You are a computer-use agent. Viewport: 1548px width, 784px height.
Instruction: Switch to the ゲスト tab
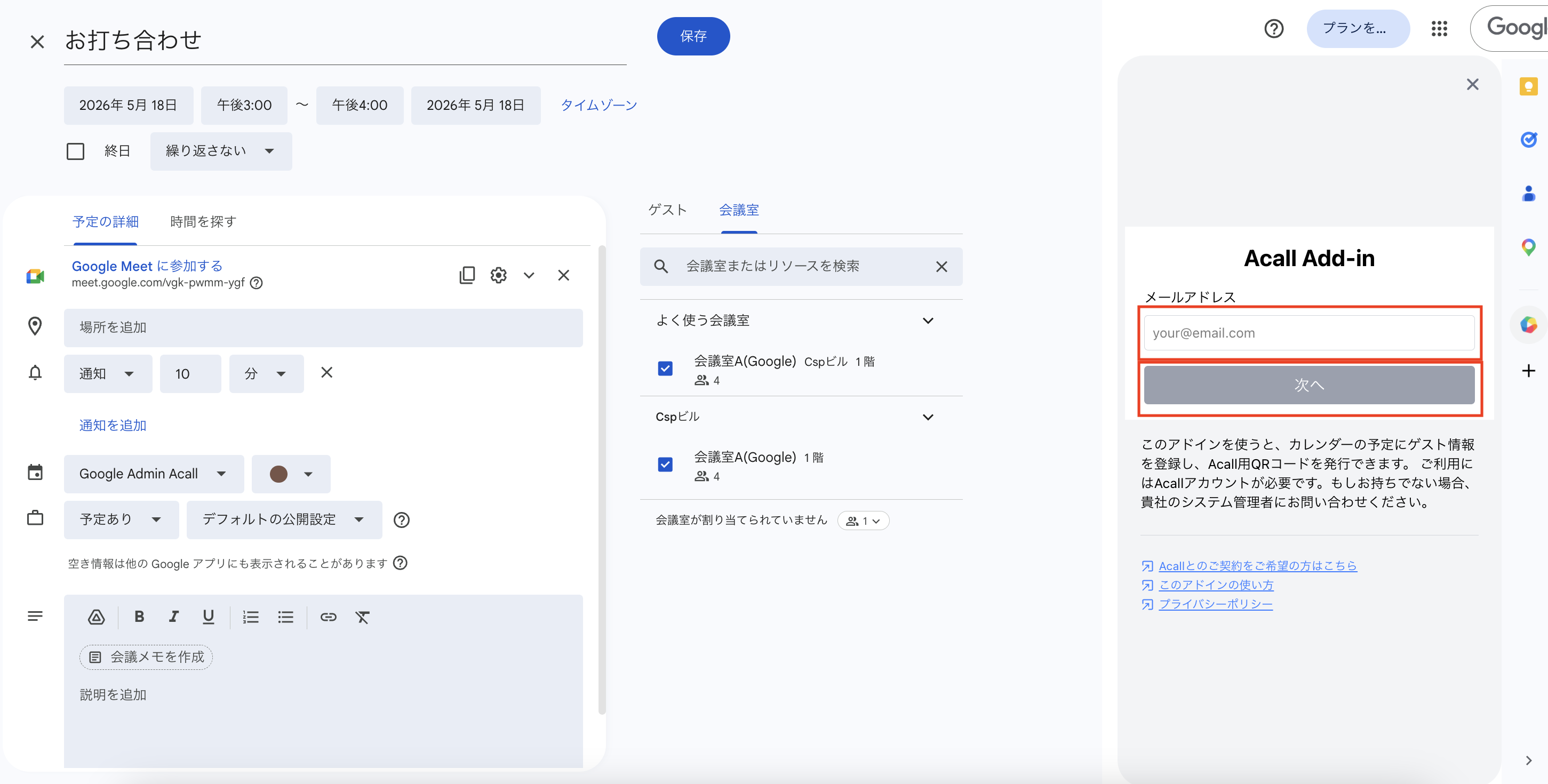coord(667,210)
